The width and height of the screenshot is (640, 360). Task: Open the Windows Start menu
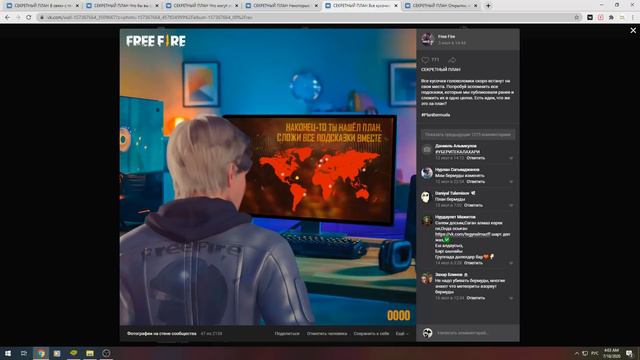pos(7,353)
